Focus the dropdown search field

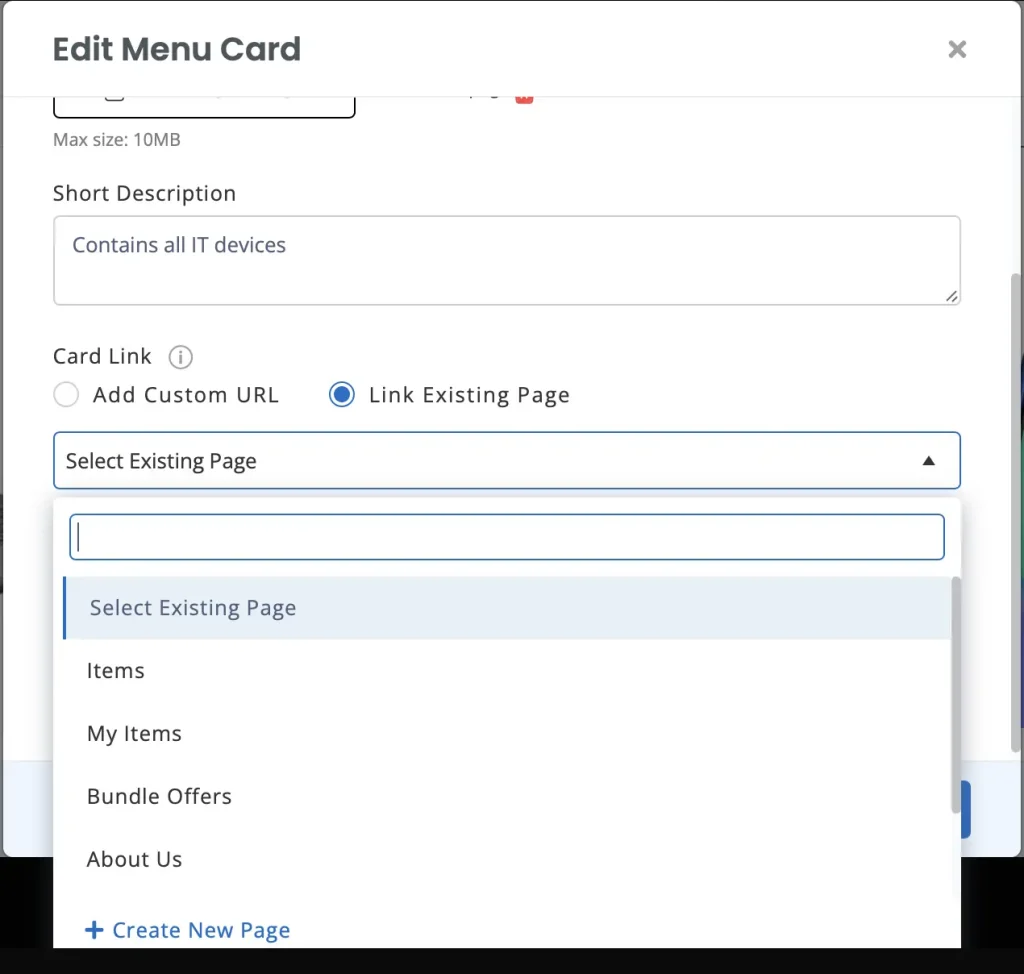[x=507, y=537]
